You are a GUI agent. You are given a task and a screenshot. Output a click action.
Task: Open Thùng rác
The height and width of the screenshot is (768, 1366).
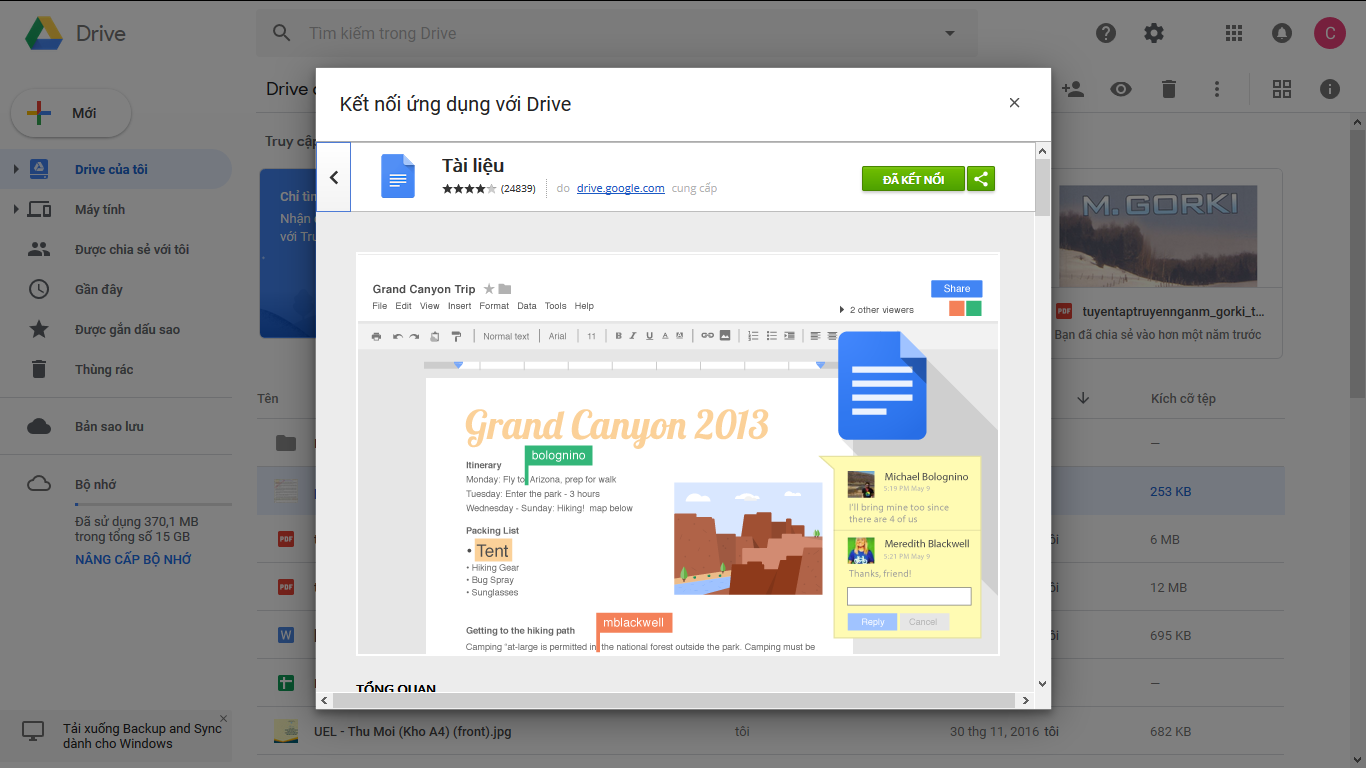[x=116, y=369]
